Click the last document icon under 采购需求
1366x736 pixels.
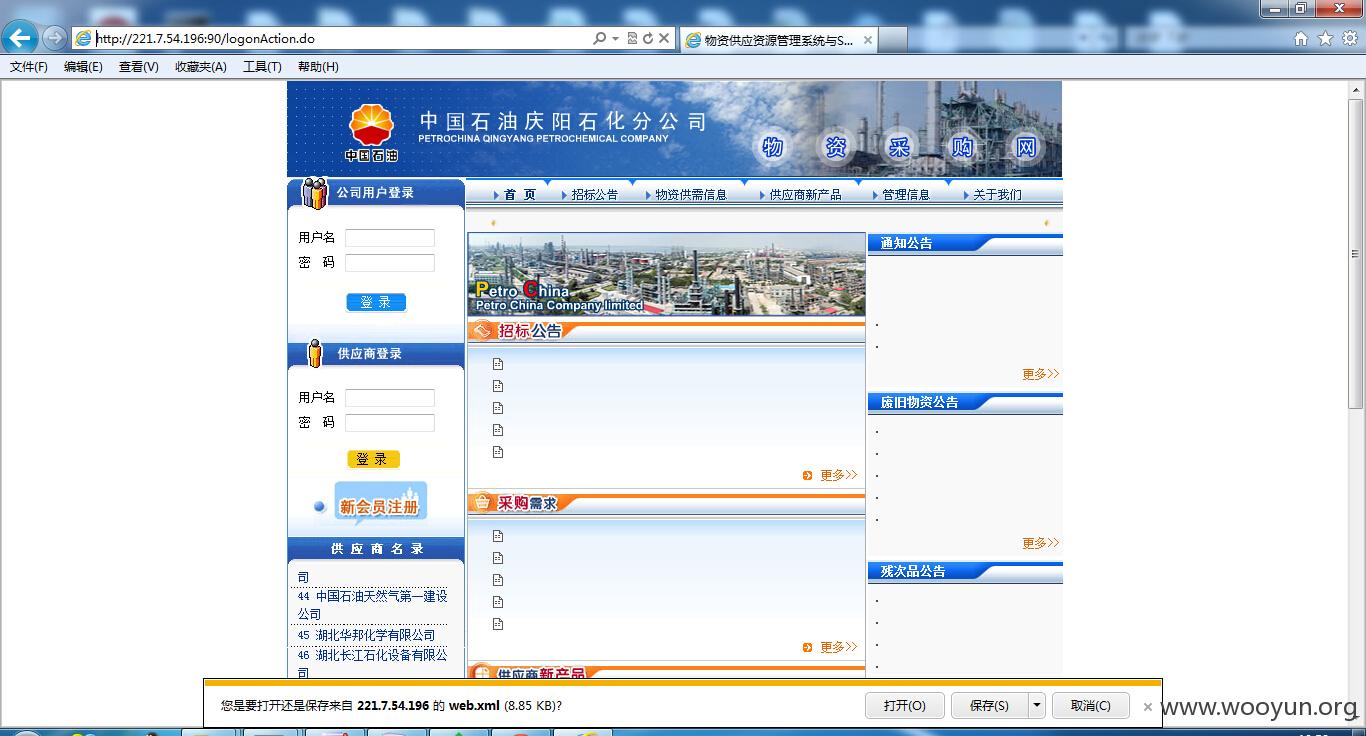[x=498, y=624]
